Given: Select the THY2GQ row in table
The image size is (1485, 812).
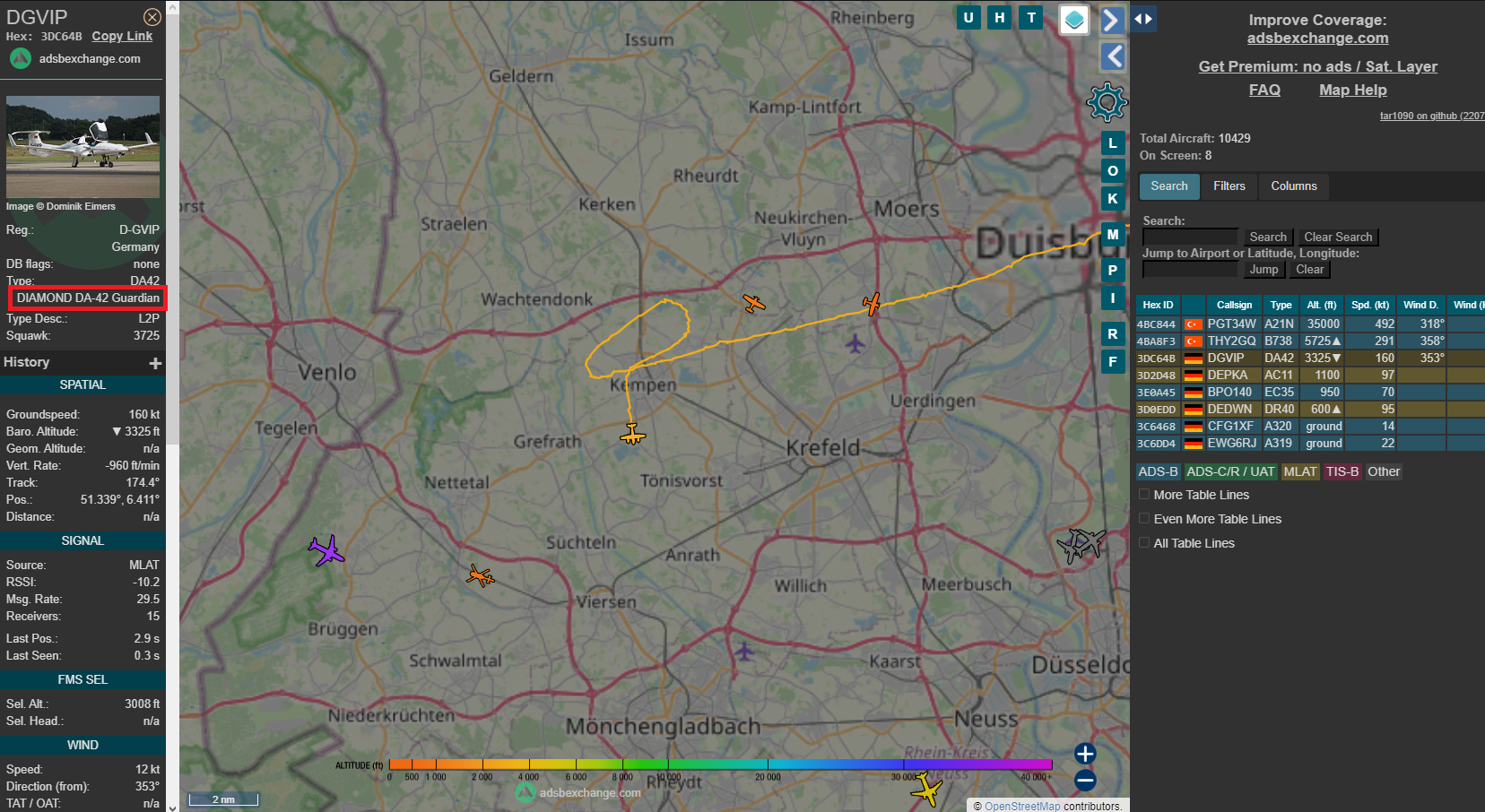Looking at the screenshot, I should tap(1310, 341).
